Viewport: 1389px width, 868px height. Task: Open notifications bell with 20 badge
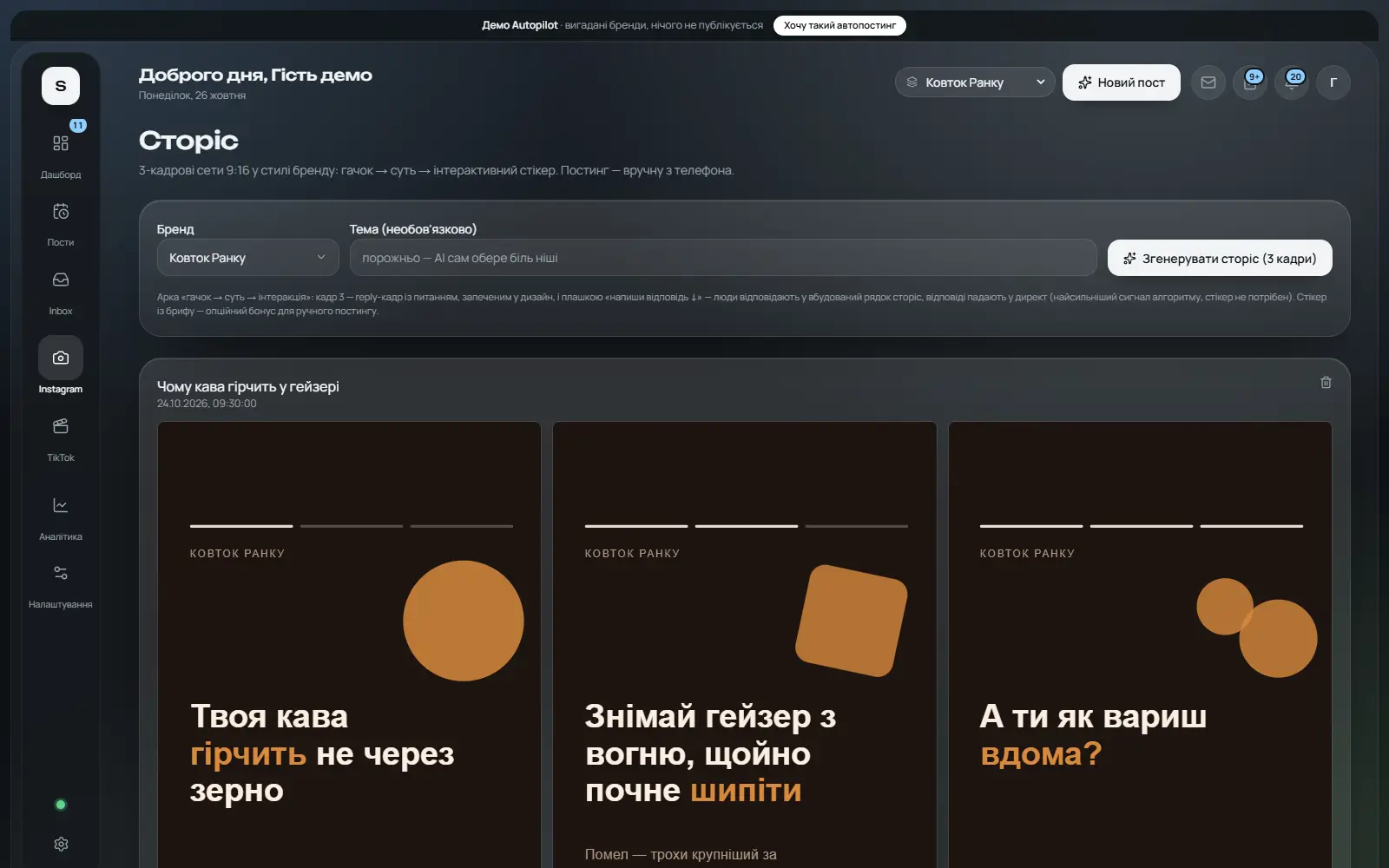tap(1292, 82)
